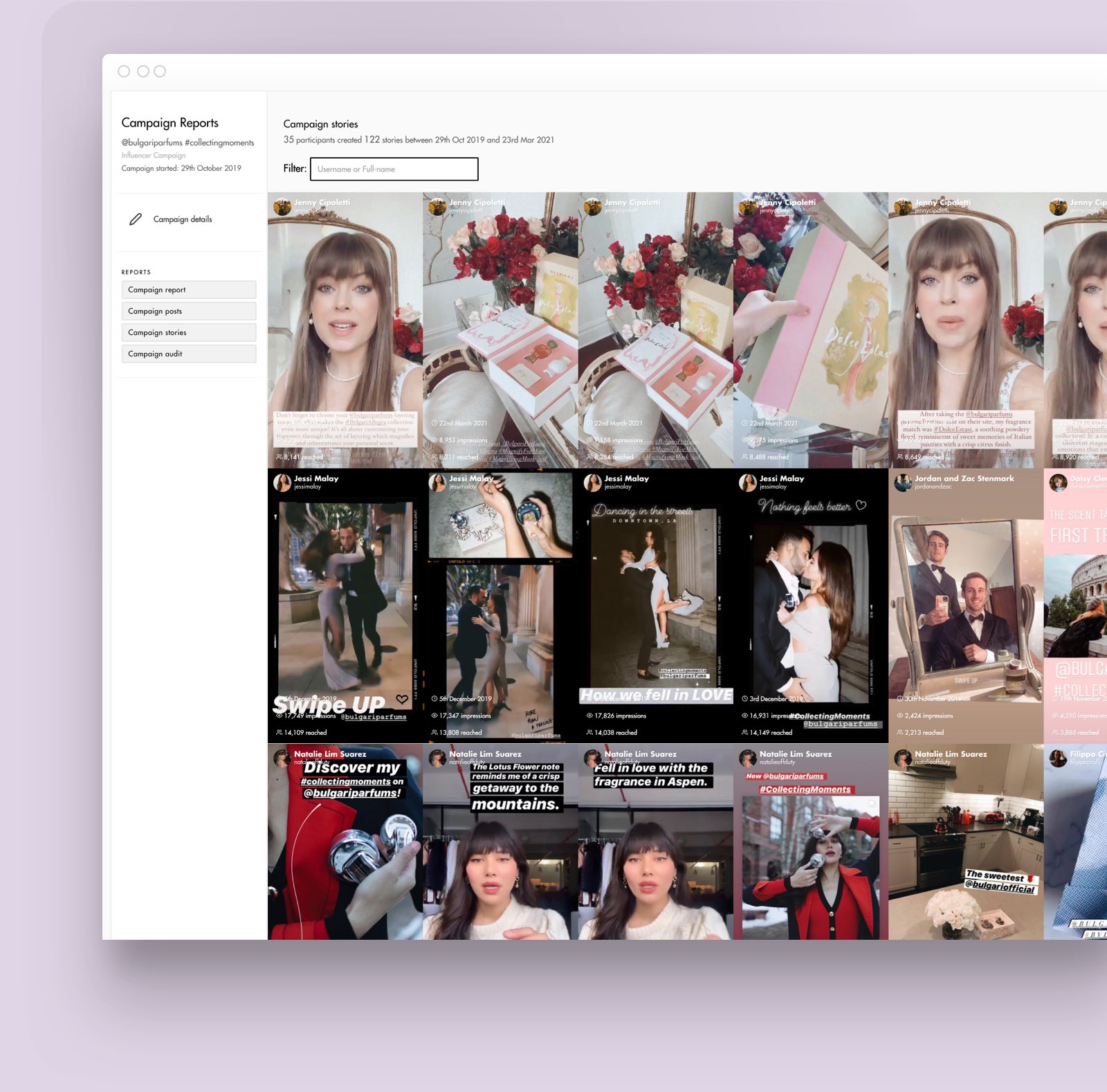The width and height of the screenshot is (1107, 1092).
Task: Open Jessi Malay's 'Nothing feels better' story
Action: [x=809, y=602]
